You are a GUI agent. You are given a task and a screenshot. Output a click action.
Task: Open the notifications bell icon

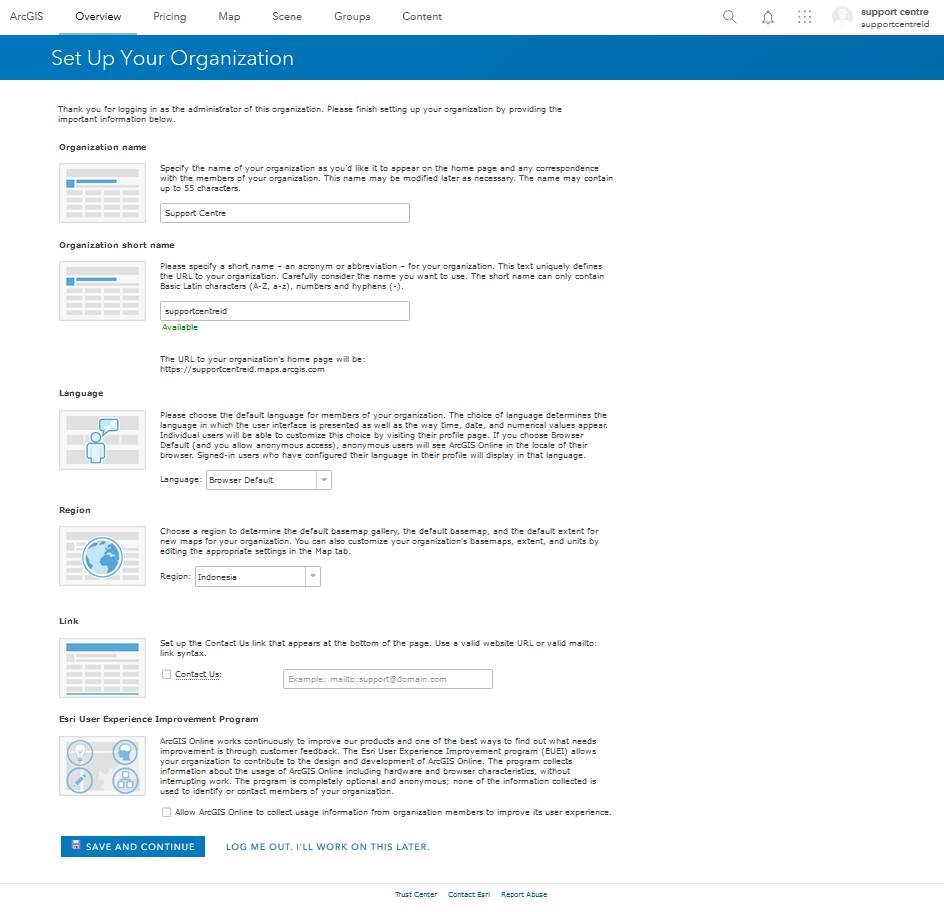[x=768, y=17]
